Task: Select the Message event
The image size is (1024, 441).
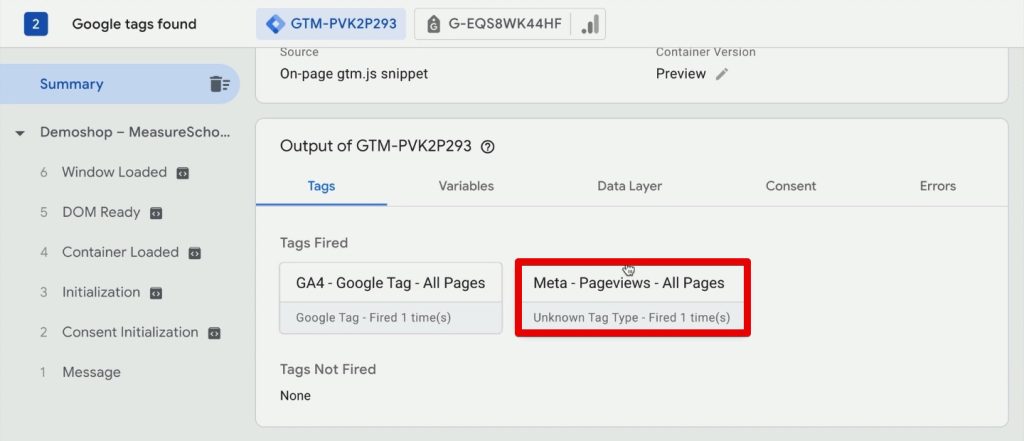Action: (91, 372)
